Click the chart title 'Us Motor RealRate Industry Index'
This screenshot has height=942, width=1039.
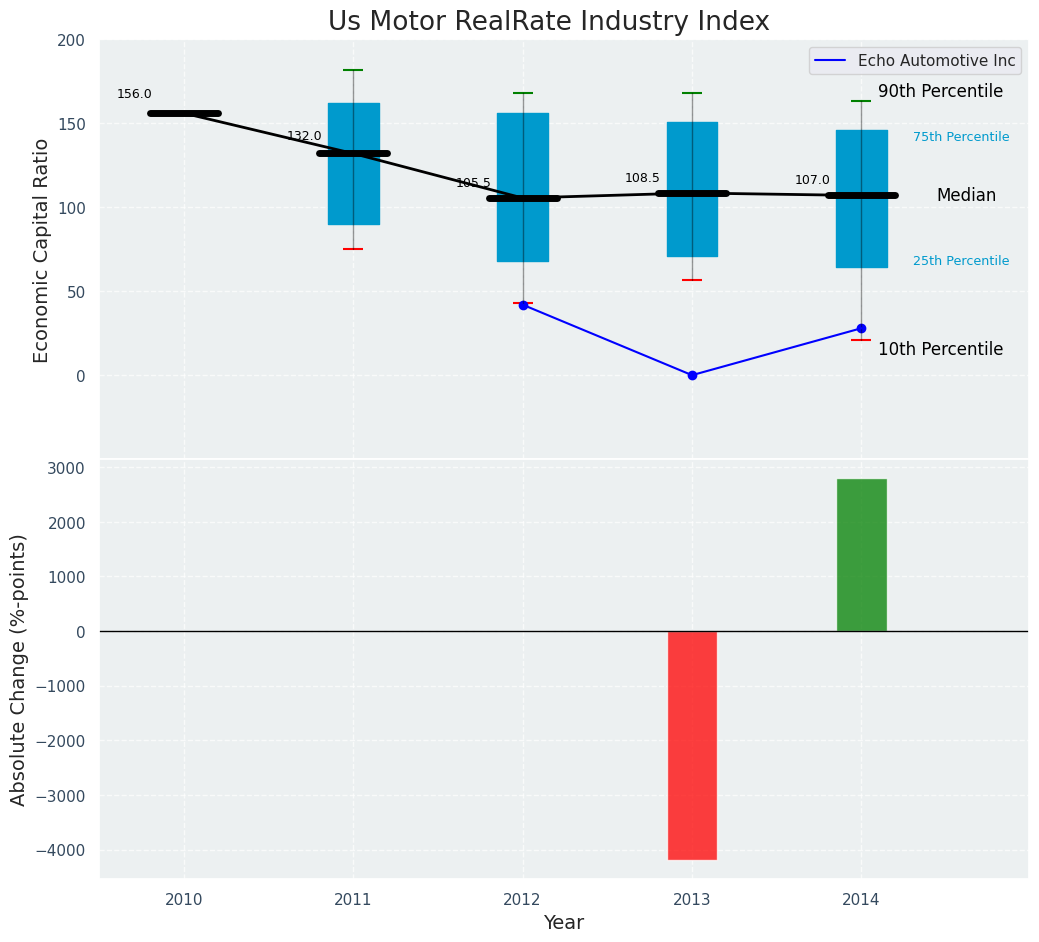(548, 22)
